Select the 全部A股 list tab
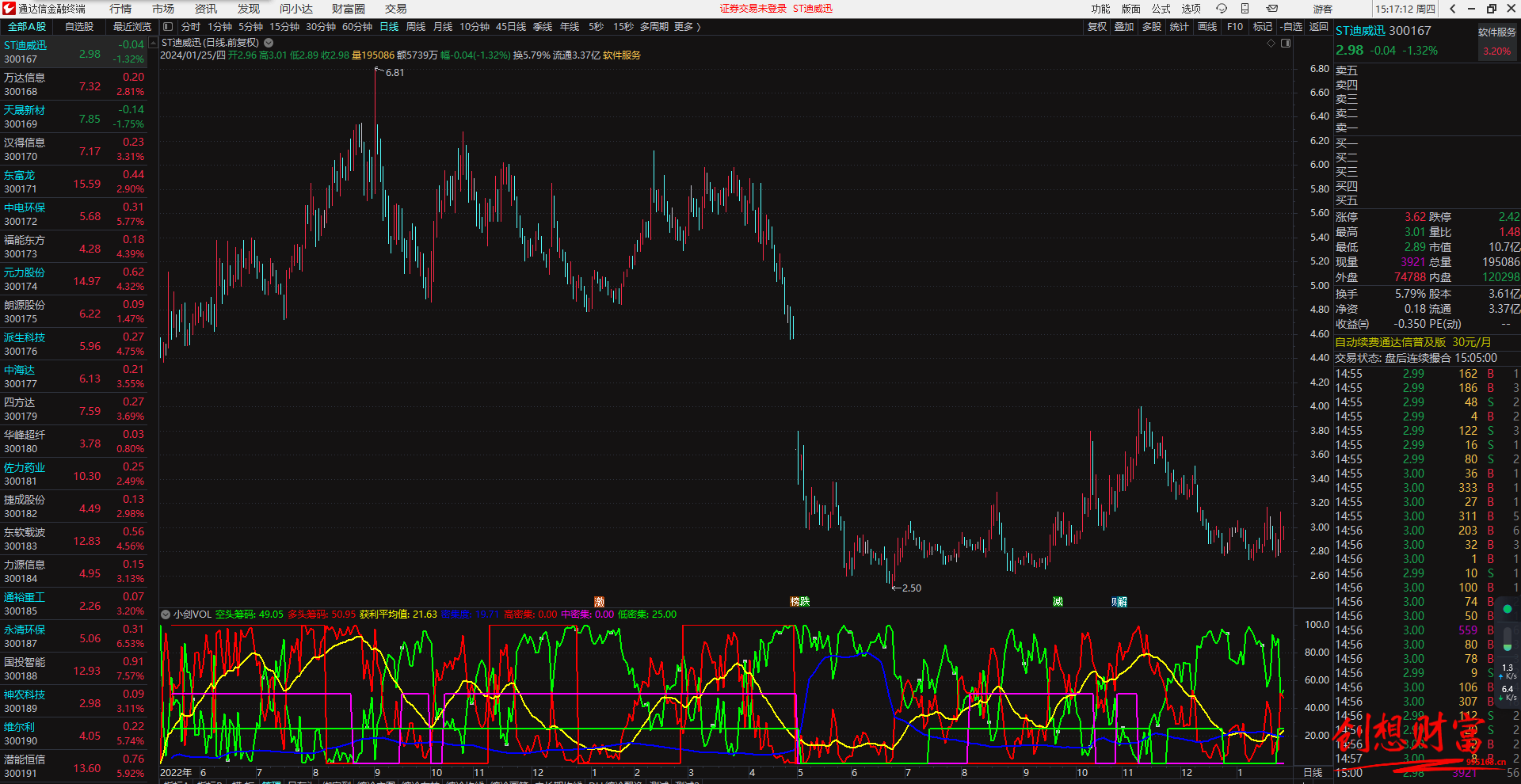This screenshot has width=1521, height=784. 27,27
